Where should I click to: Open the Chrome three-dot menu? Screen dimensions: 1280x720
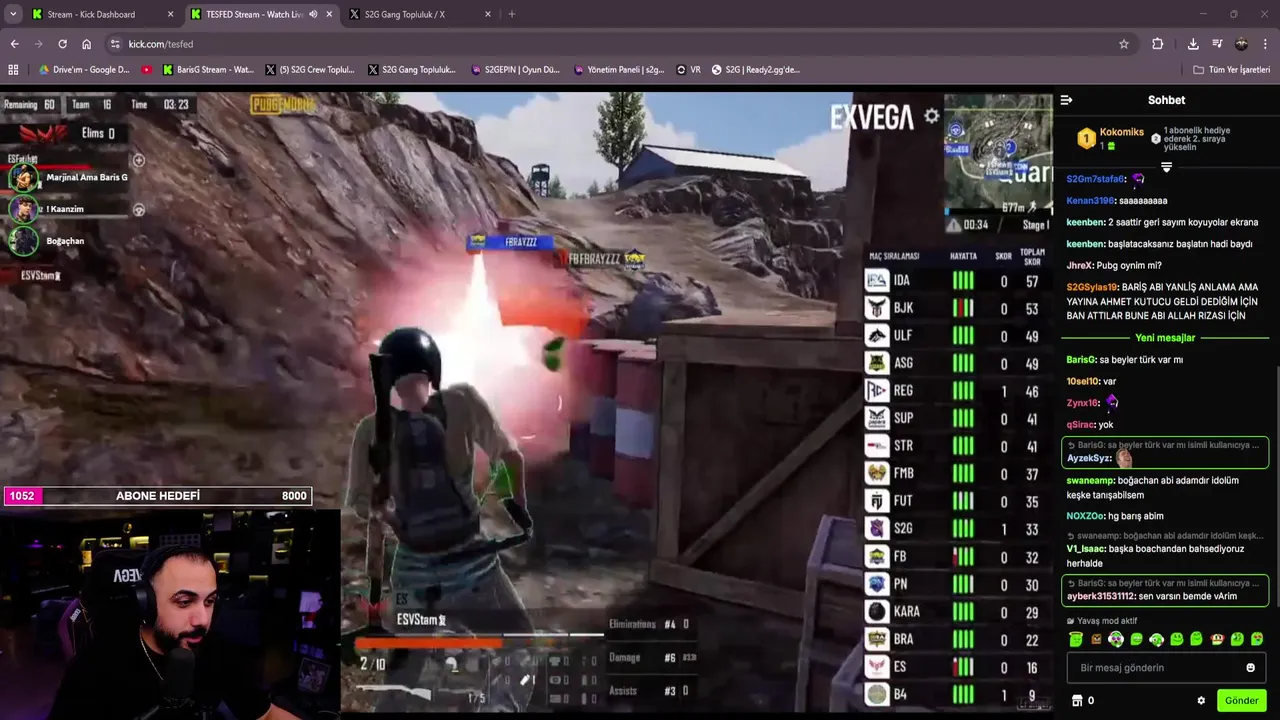(x=1265, y=44)
